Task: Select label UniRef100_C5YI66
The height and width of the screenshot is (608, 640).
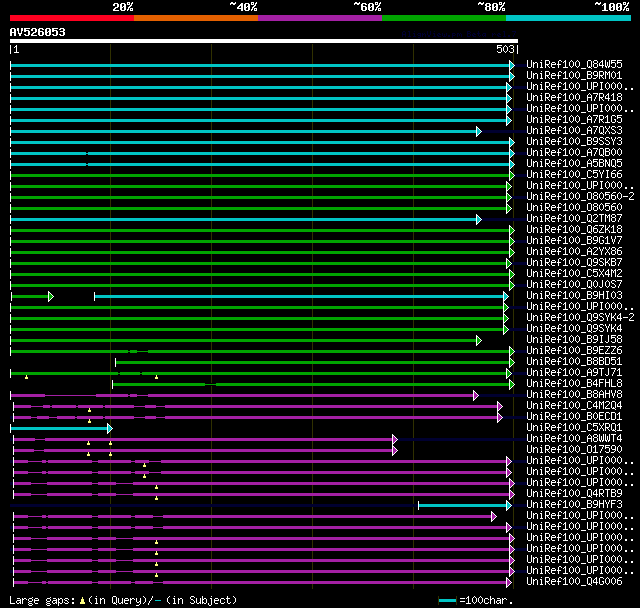Action: pyautogui.click(x=574, y=175)
